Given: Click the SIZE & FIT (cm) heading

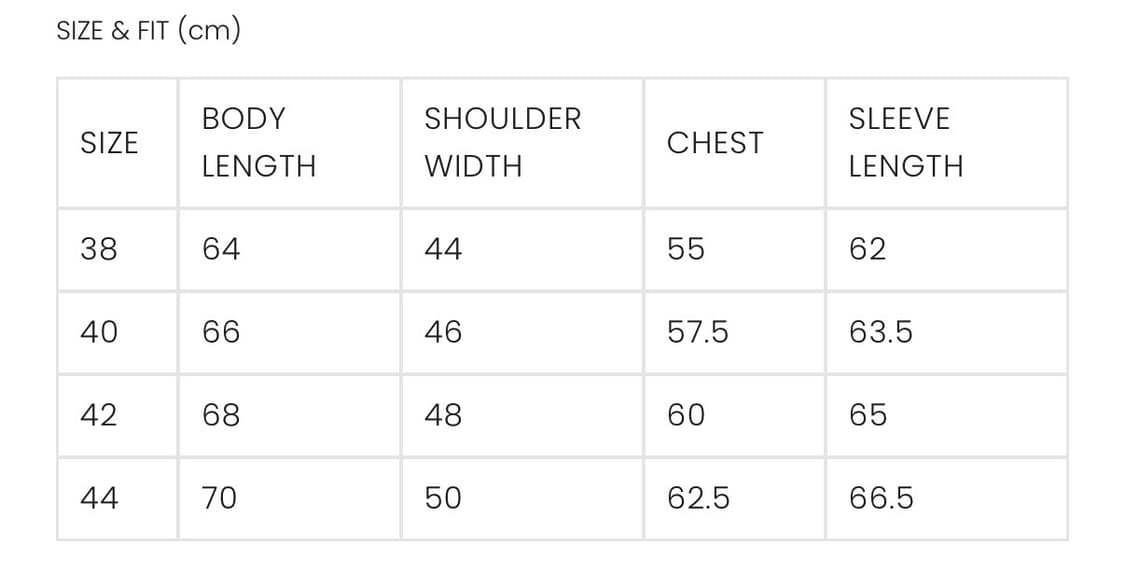Looking at the screenshot, I should coord(148,31).
